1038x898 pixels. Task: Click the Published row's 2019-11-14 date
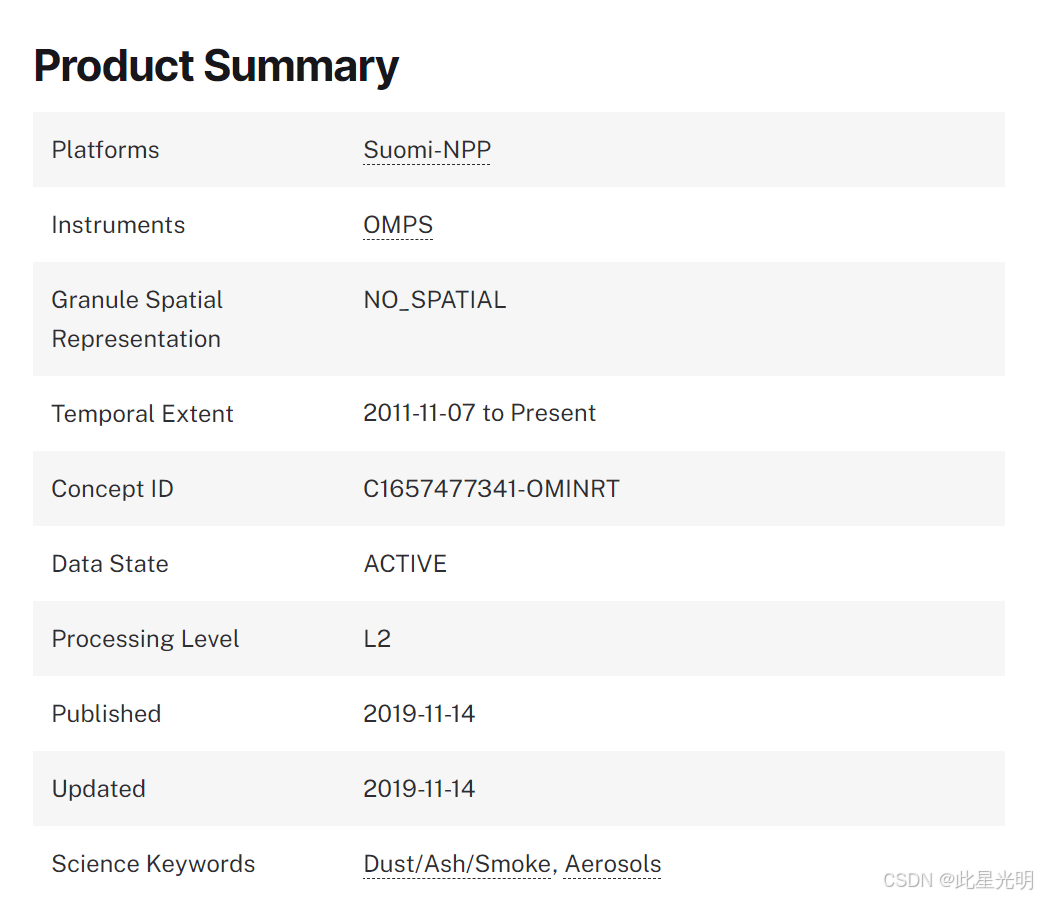tap(419, 714)
